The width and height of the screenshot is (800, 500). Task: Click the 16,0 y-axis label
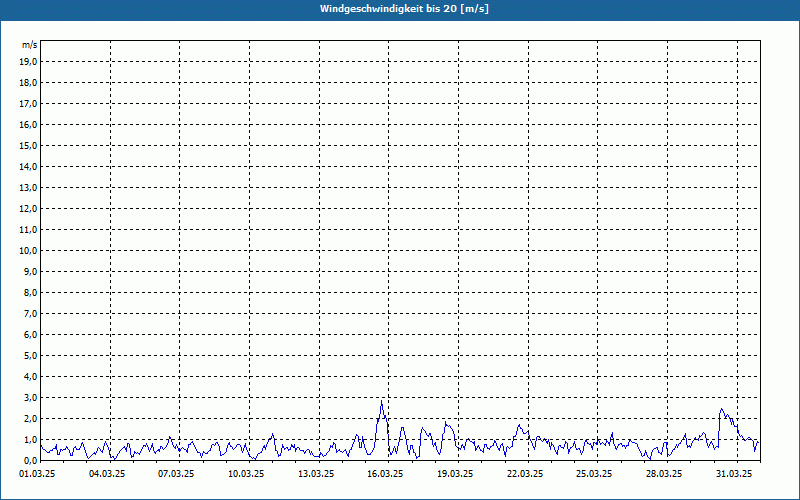pyautogui.click(x=28, y=124)
